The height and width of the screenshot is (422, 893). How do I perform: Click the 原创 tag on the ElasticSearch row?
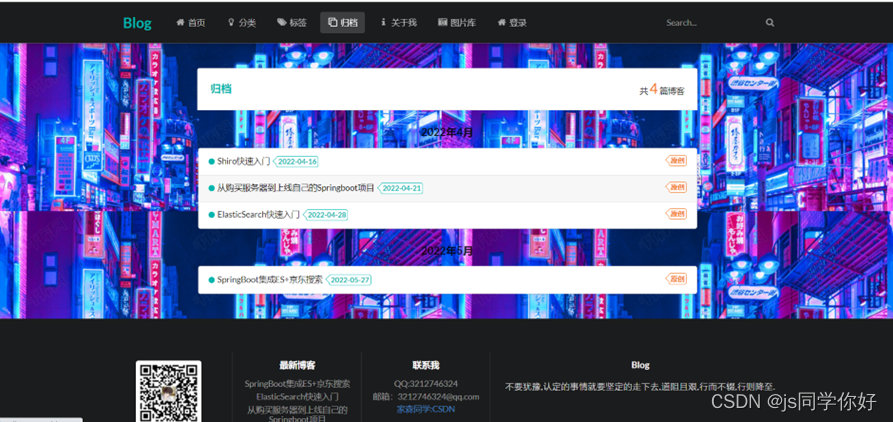676,214
